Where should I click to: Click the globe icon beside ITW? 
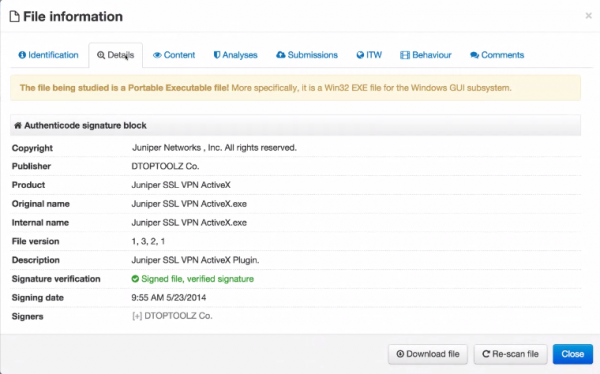[360, 55]
